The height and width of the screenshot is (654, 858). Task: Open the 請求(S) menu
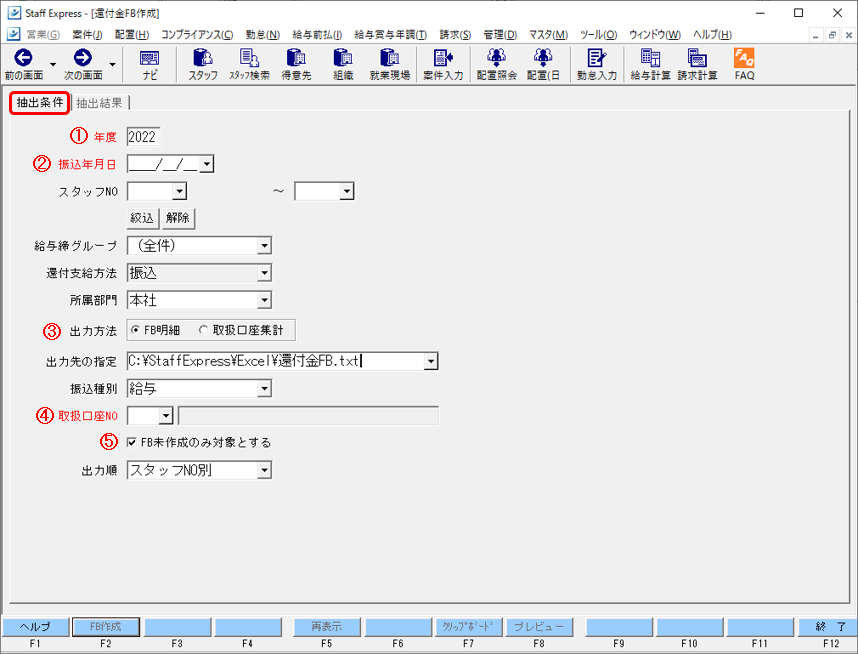[x=455, y=34]
